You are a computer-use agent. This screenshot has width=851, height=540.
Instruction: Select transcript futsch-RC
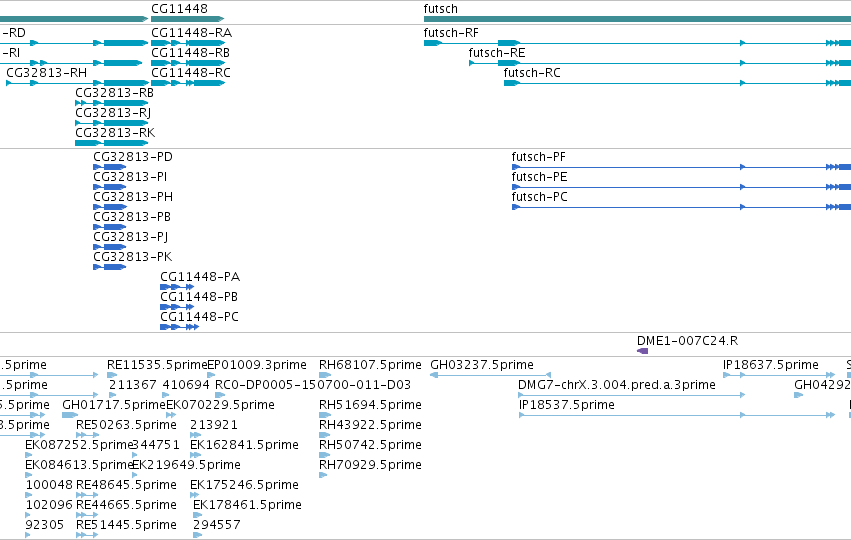532,73
